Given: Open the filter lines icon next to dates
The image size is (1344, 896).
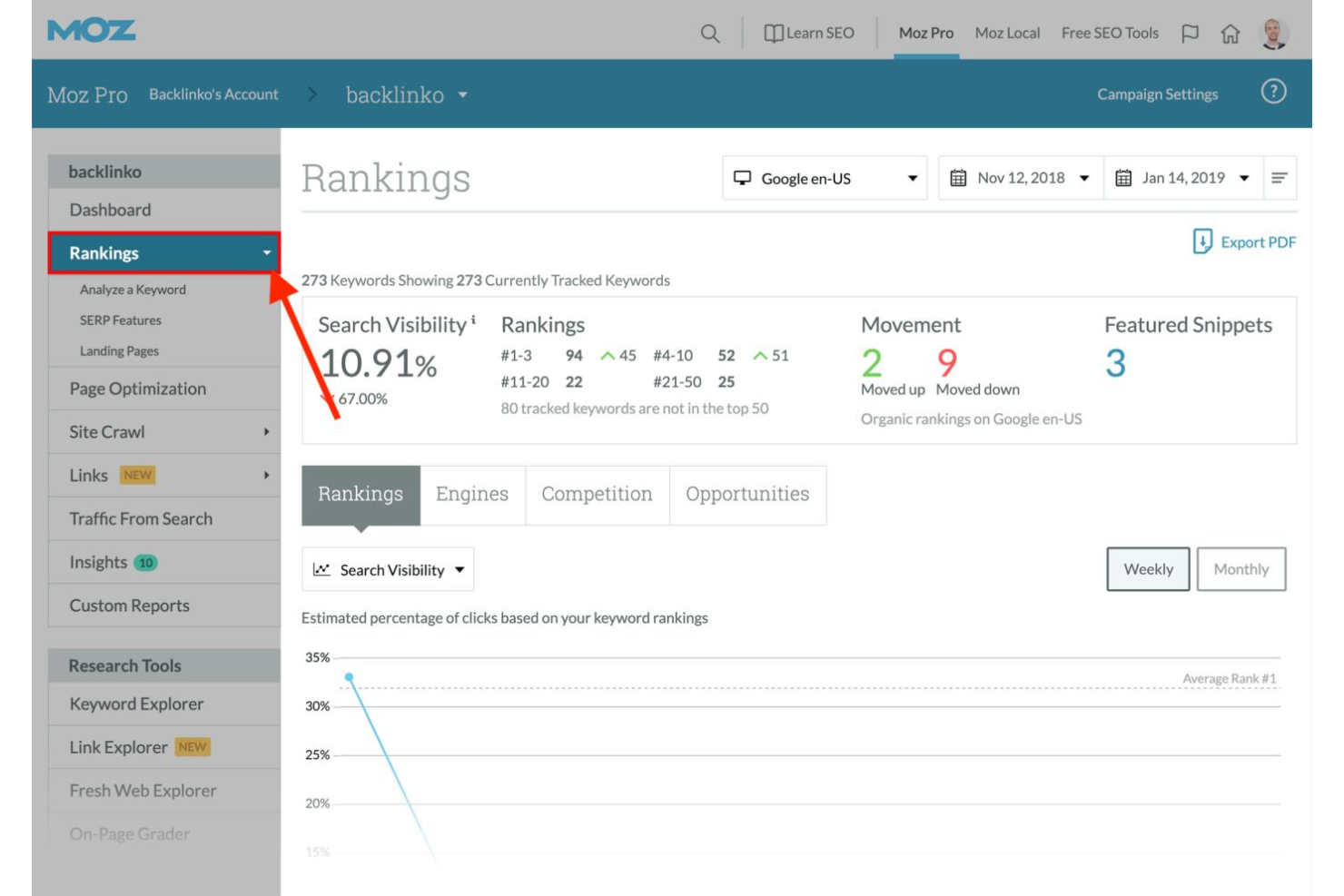Looking at the screenshot, I should (x=1280, y=178).
